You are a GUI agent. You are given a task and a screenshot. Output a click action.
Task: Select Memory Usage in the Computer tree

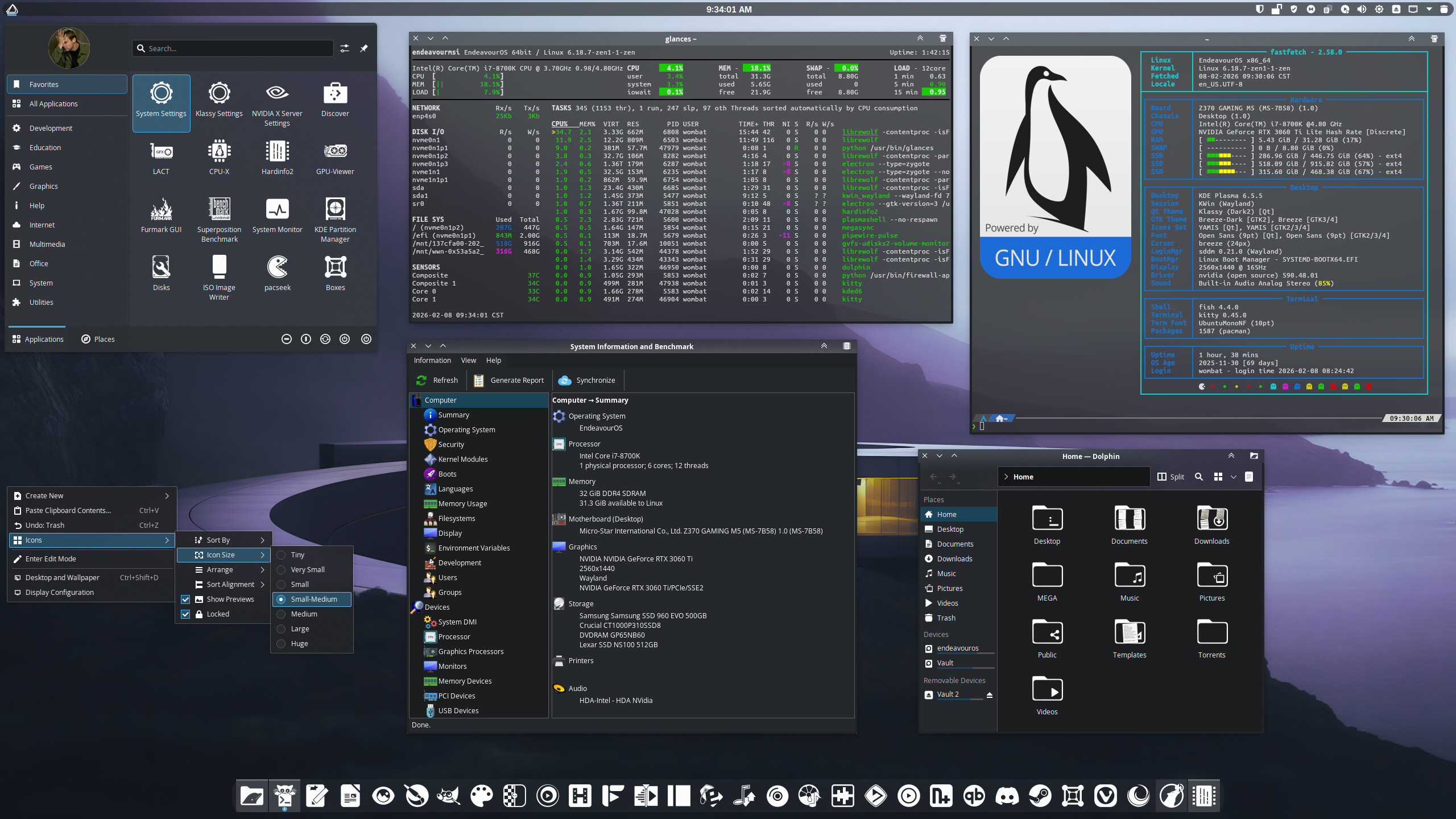[462, 503]
